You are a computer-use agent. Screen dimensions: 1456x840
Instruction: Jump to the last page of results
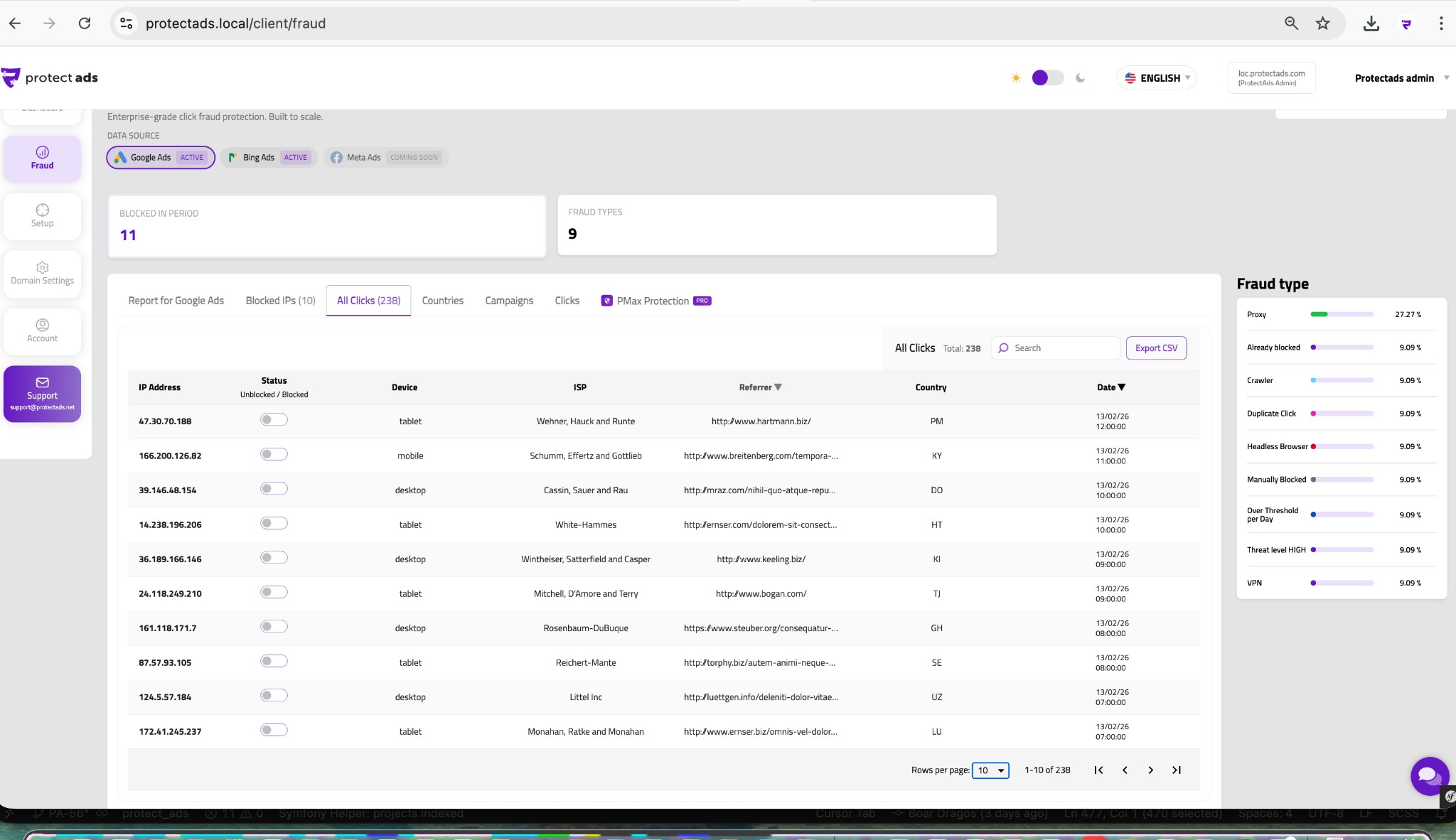1176,770
